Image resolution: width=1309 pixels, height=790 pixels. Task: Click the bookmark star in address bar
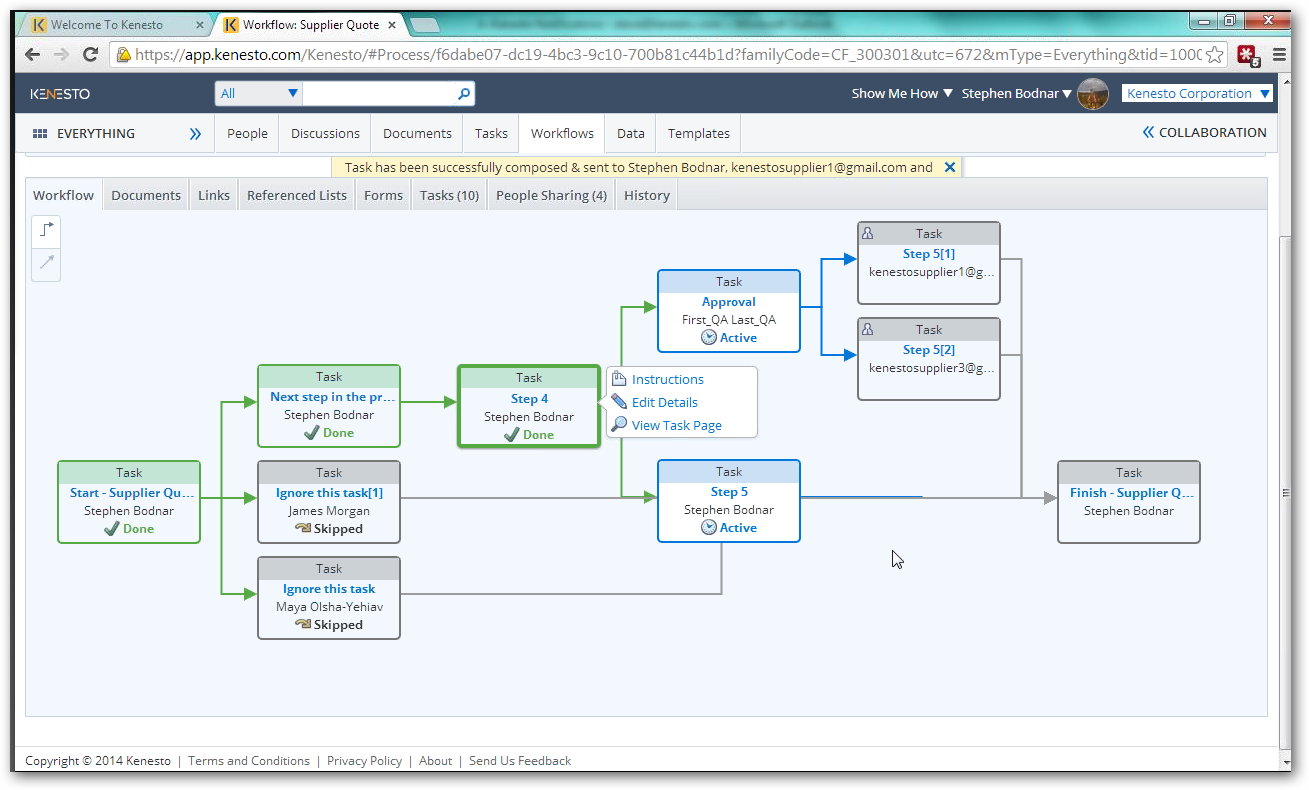pos(1214,55)
